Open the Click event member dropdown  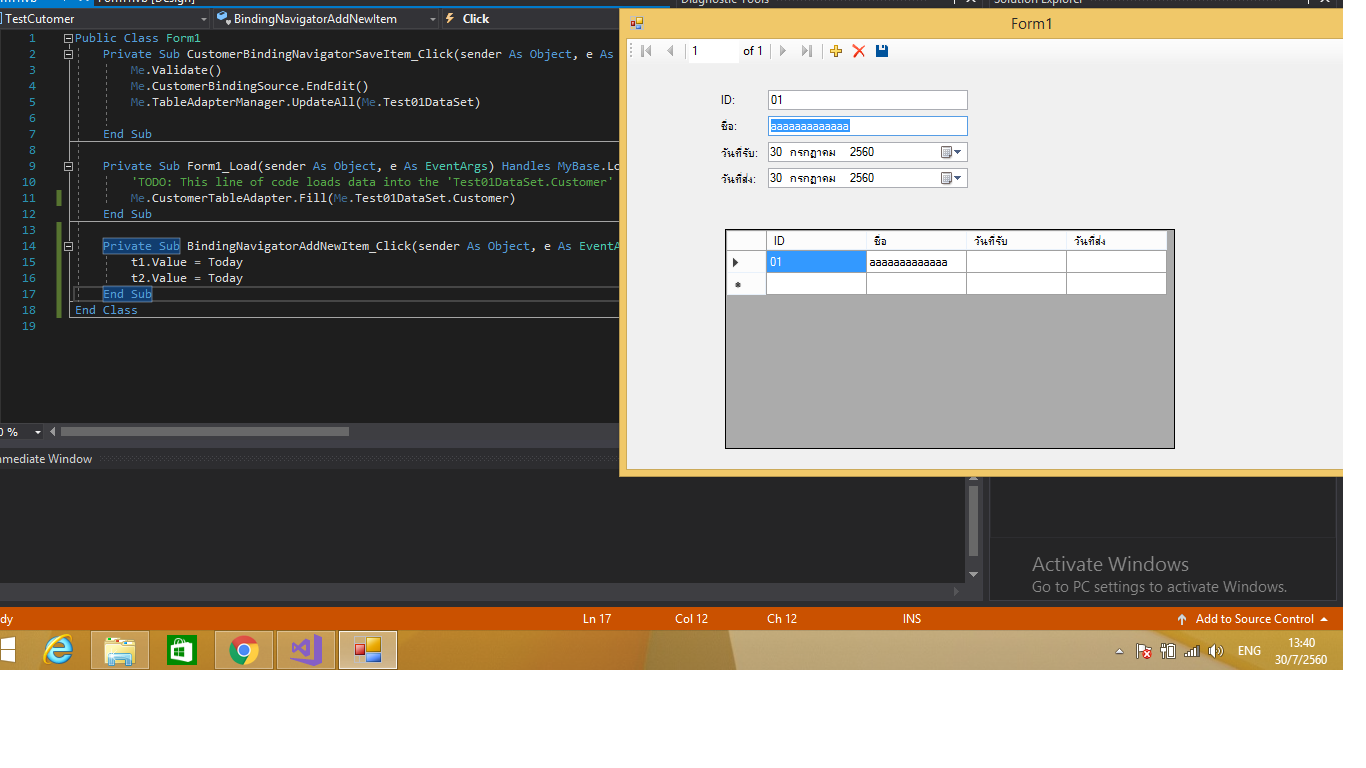[x=530, y=19]
